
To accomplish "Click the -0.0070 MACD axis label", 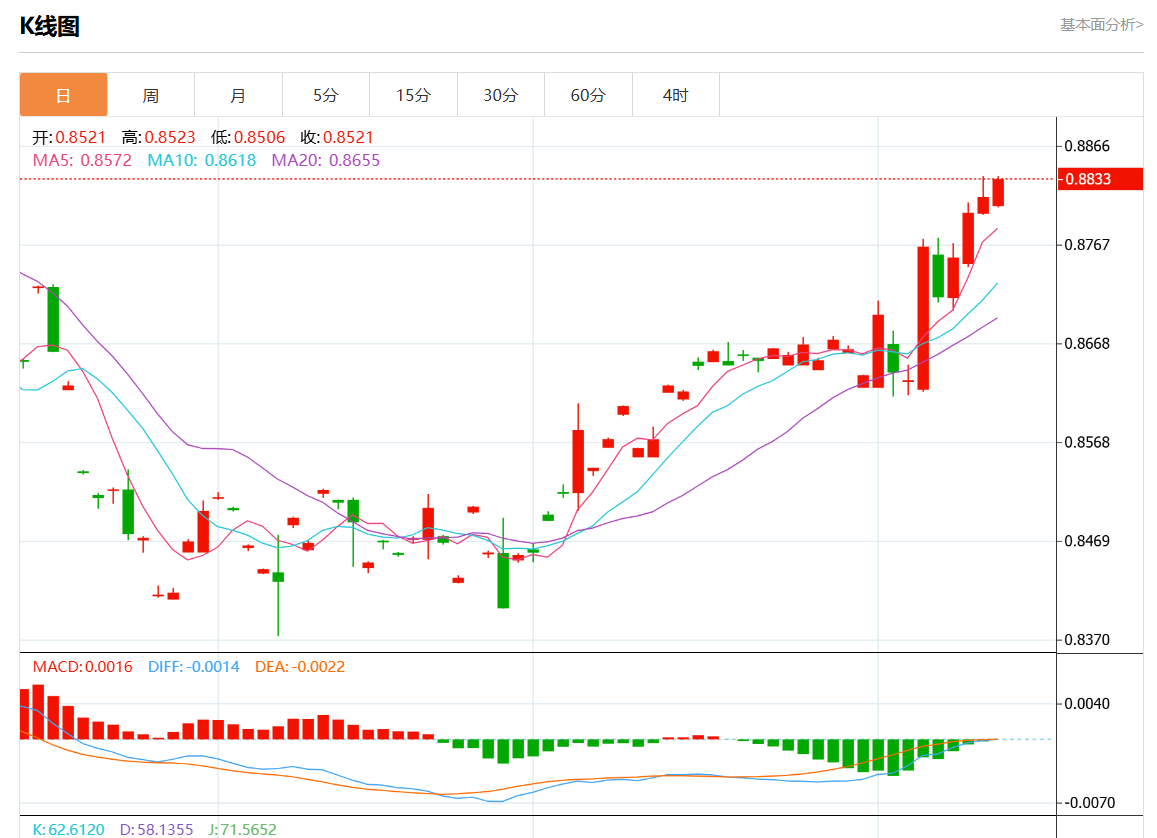I will click(1089, 803).
